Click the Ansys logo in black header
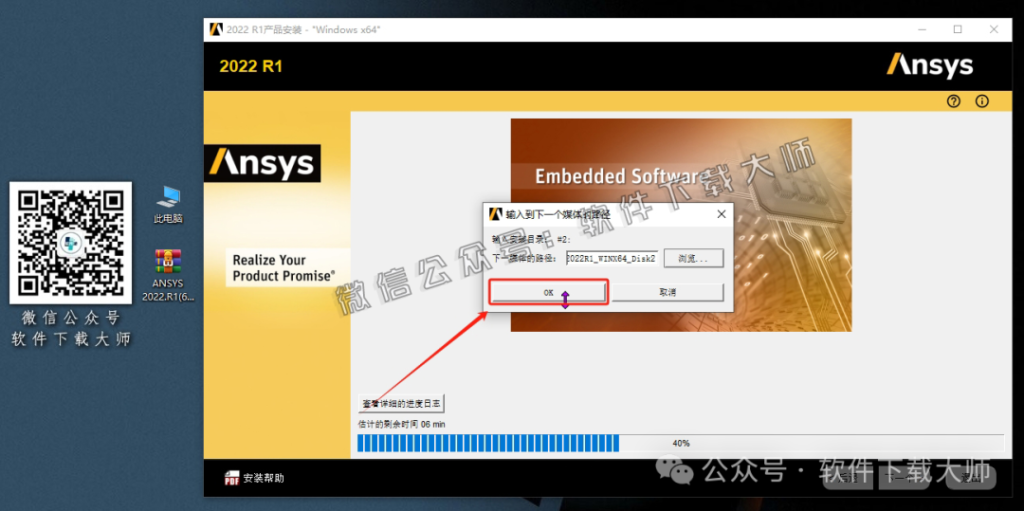Screen dimensions: 1024x511 [929, 66]
